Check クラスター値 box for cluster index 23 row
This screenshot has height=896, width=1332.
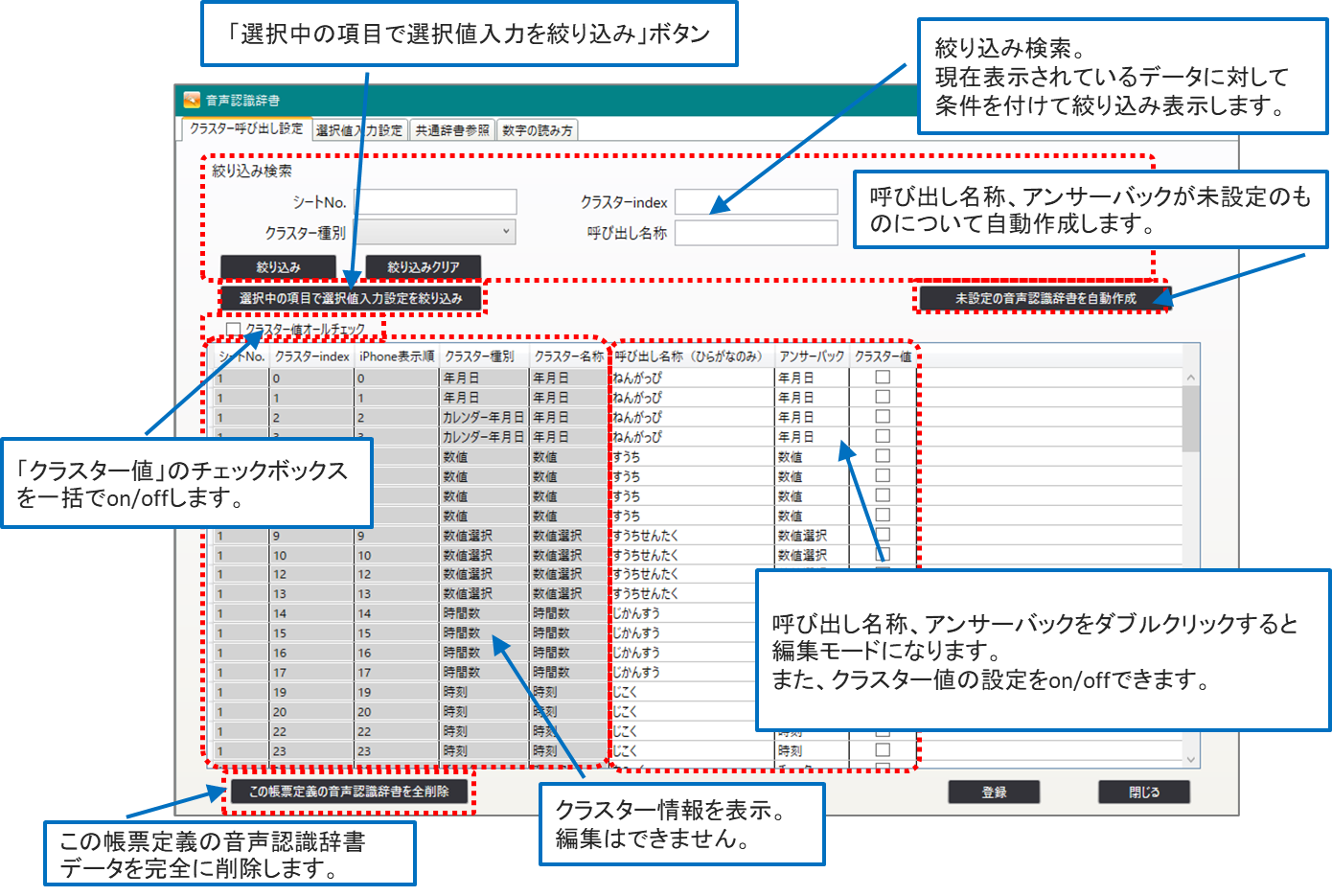(x=883, y=750)
